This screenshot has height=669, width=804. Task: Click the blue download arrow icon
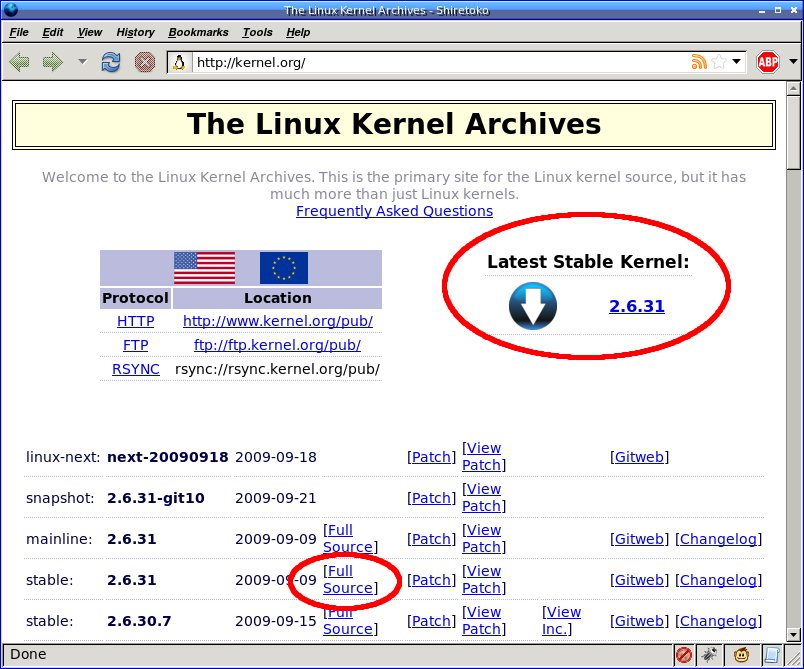pyautogui.click(x=532, y=306)
